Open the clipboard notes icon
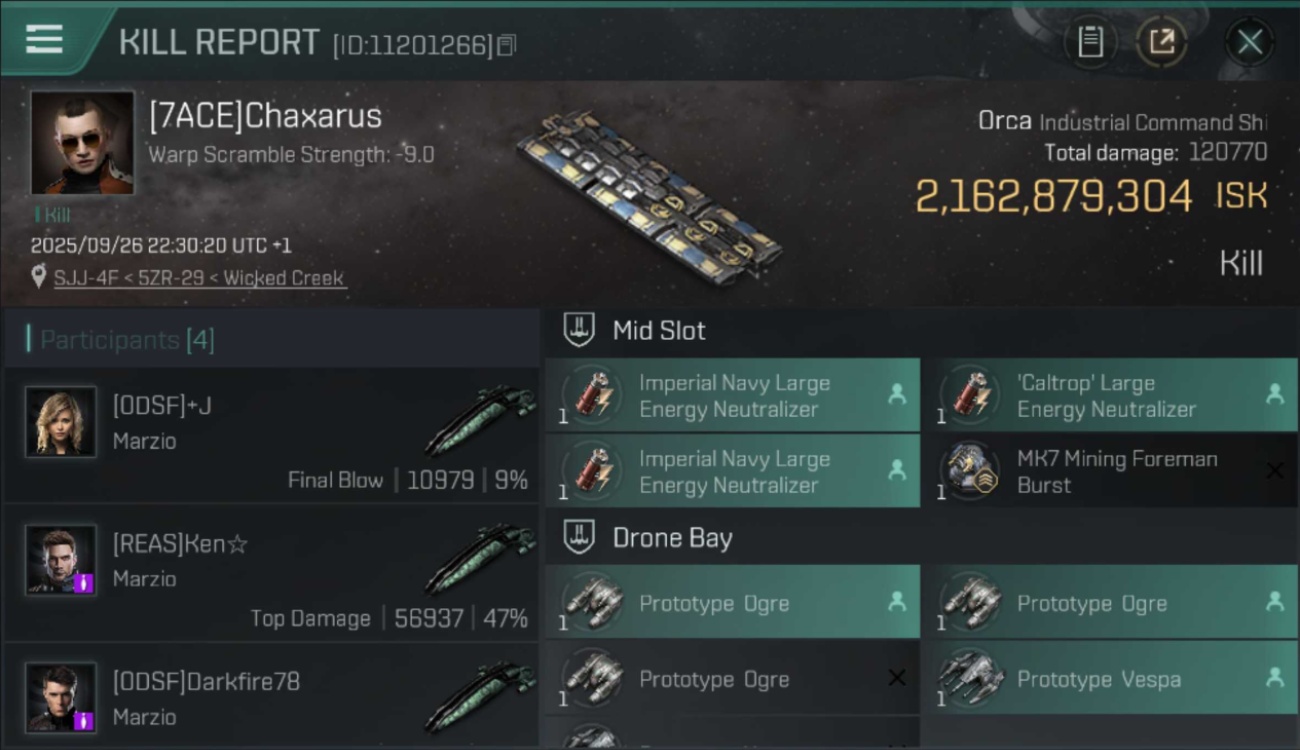 [x=1090, y=42]
